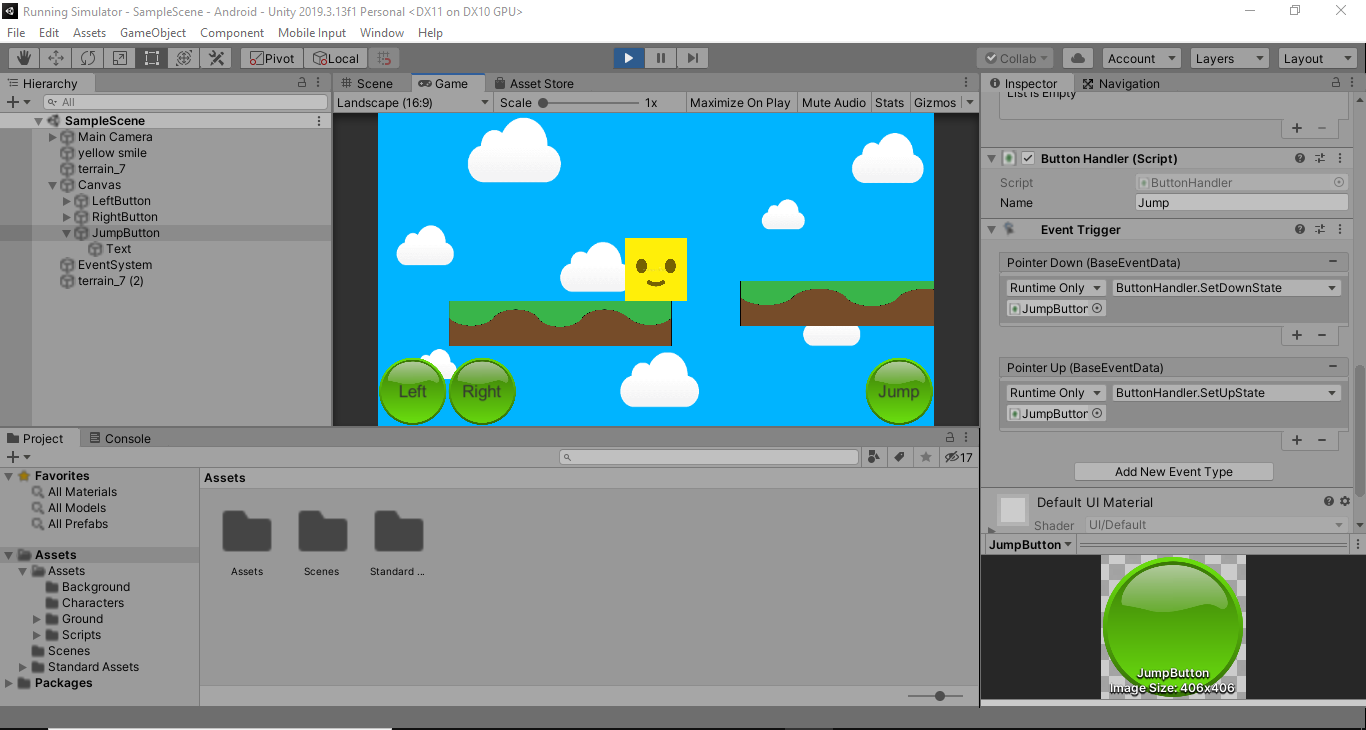The image size is (1366, 730).
Task: Expand the Main Camera node
Action: point(53,137)
